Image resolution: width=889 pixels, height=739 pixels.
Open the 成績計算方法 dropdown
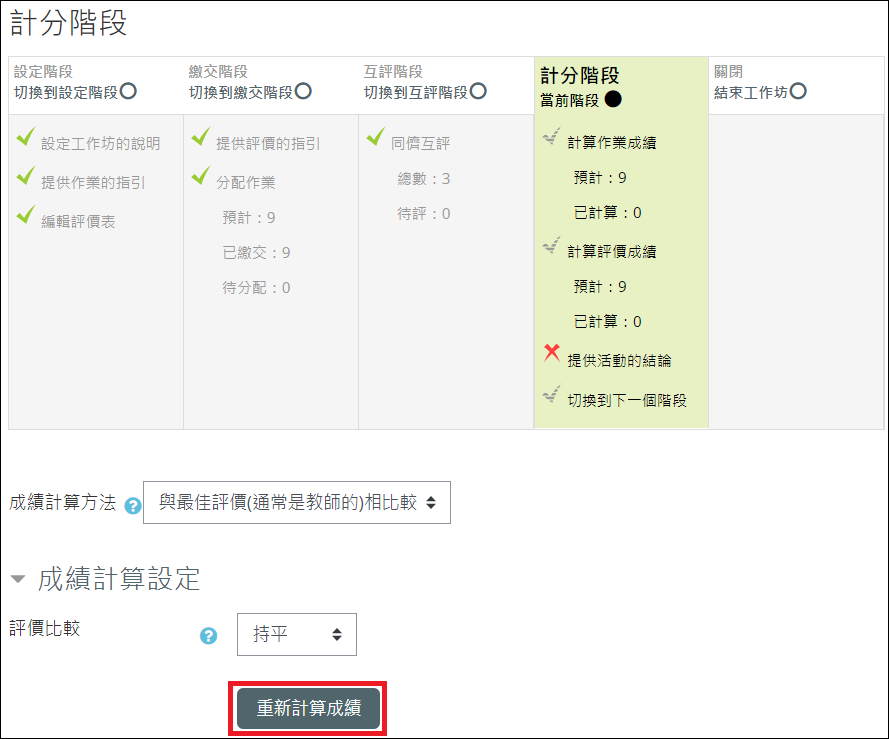coord(297,502)
